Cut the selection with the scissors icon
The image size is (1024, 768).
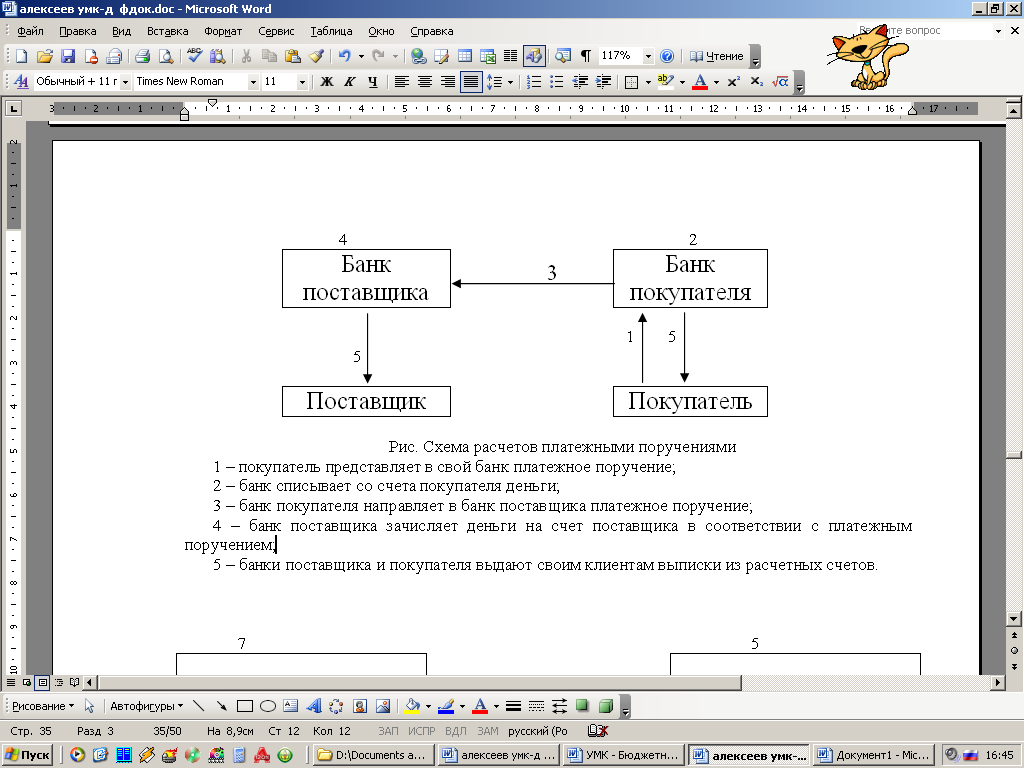(x=246, y=56)
